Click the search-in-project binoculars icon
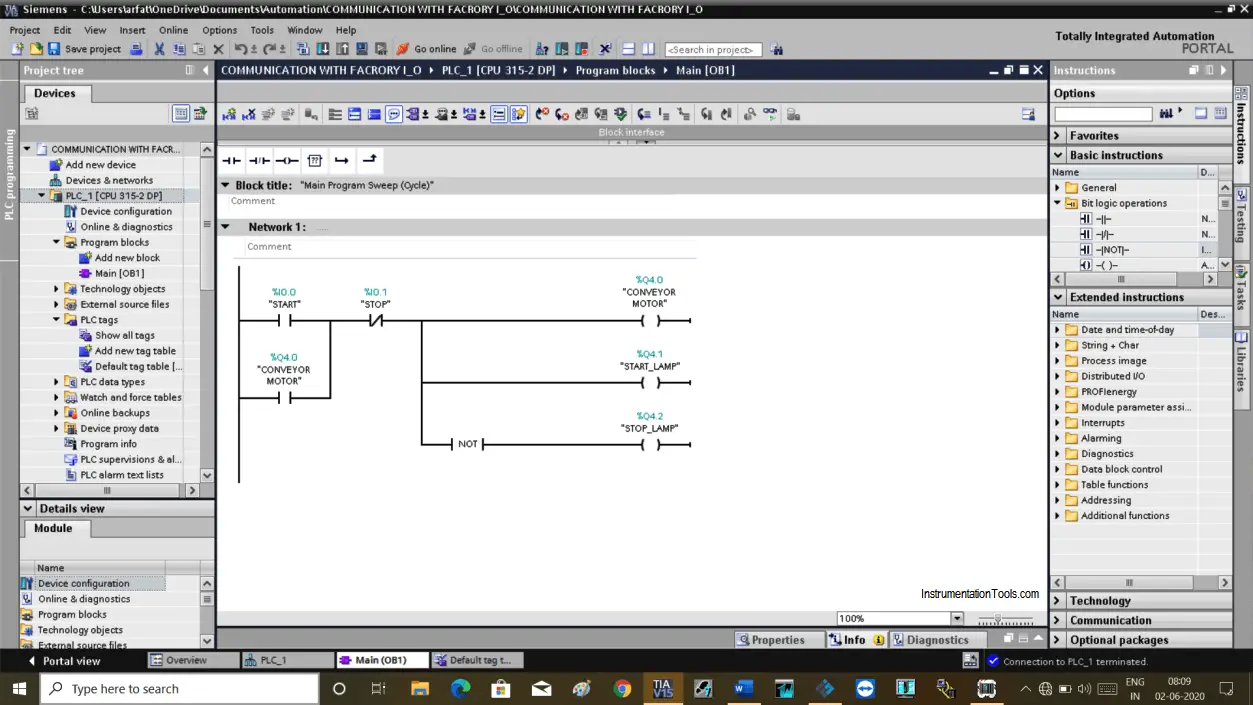 (777, 49)
